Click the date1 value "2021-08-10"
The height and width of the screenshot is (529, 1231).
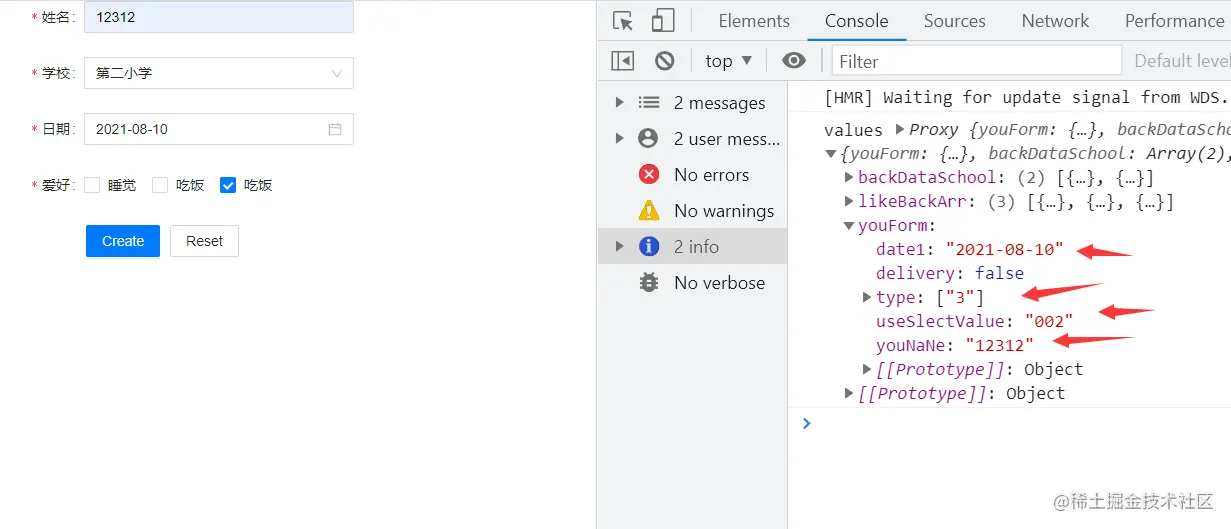pos(1004,249)
